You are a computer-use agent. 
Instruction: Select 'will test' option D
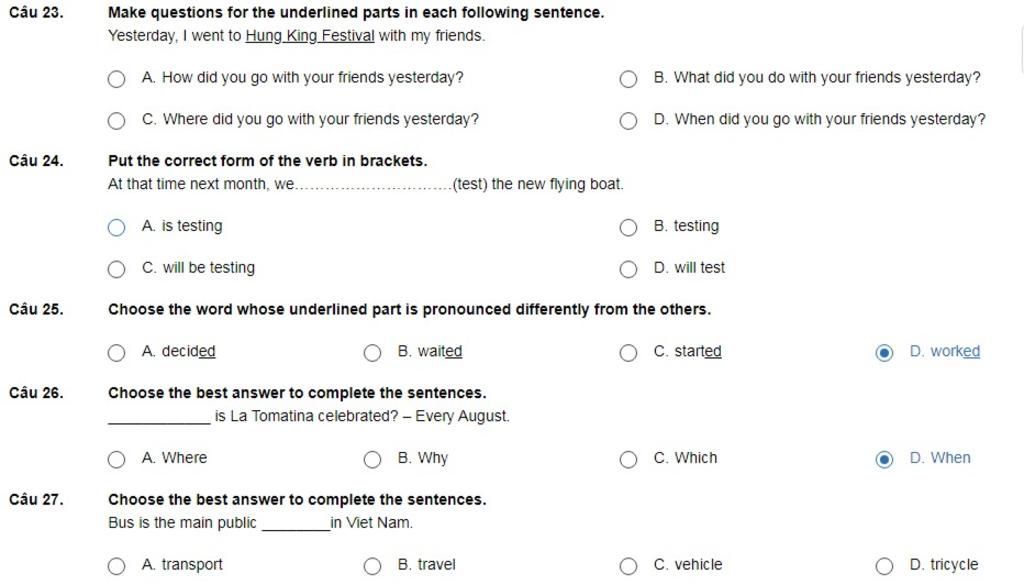pos(628,269)
